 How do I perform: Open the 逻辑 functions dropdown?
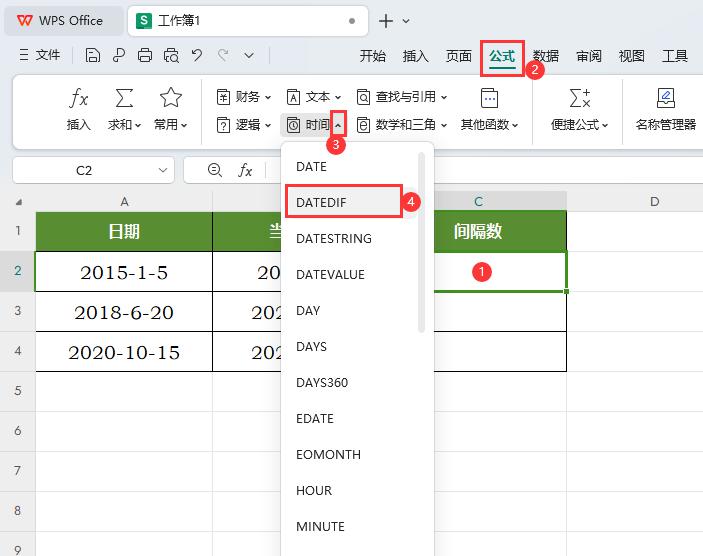pos(244,125)
